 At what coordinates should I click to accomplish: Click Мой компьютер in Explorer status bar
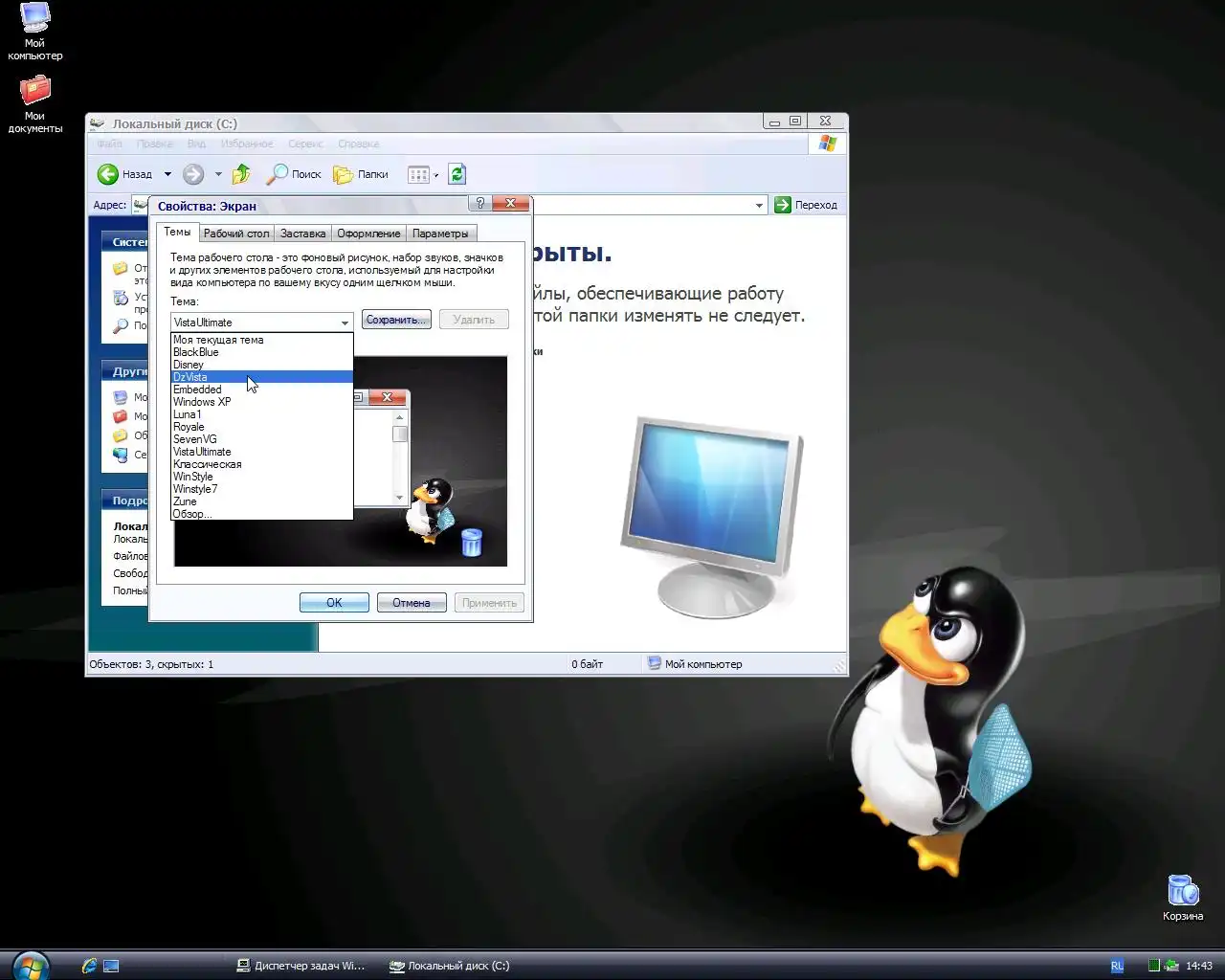tap(695, 664)
